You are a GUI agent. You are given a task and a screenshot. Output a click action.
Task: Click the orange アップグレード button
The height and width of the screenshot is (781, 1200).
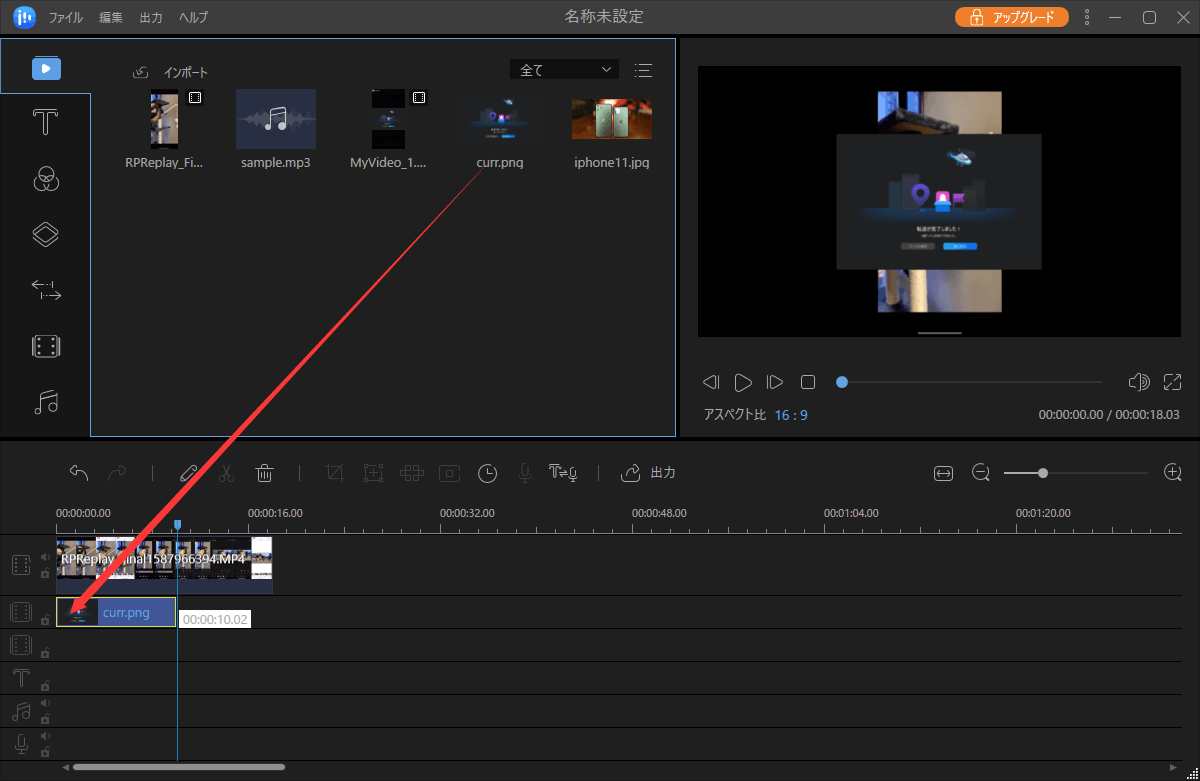(1011, 18)
